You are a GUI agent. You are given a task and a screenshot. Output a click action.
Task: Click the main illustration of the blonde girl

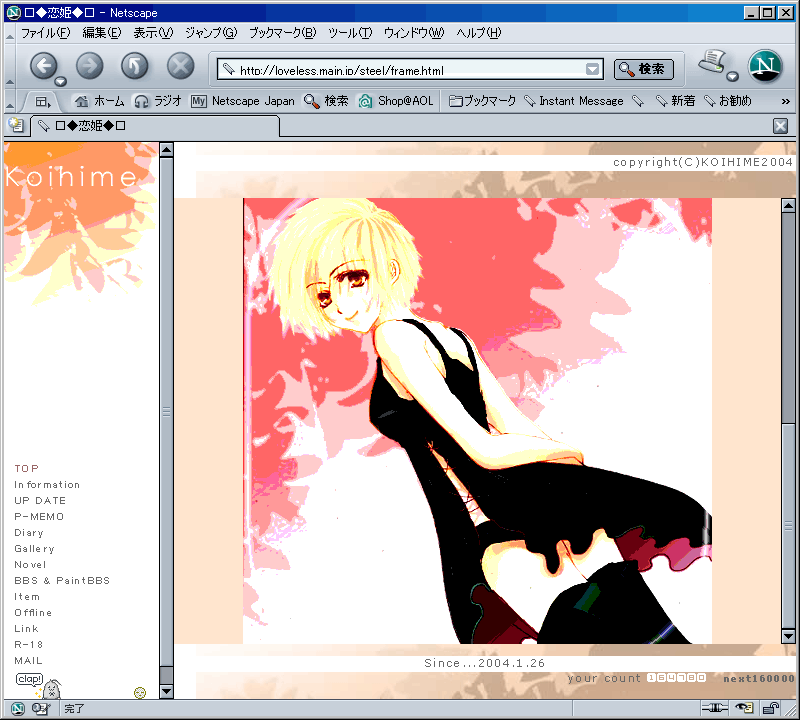[x=477, y=421]
